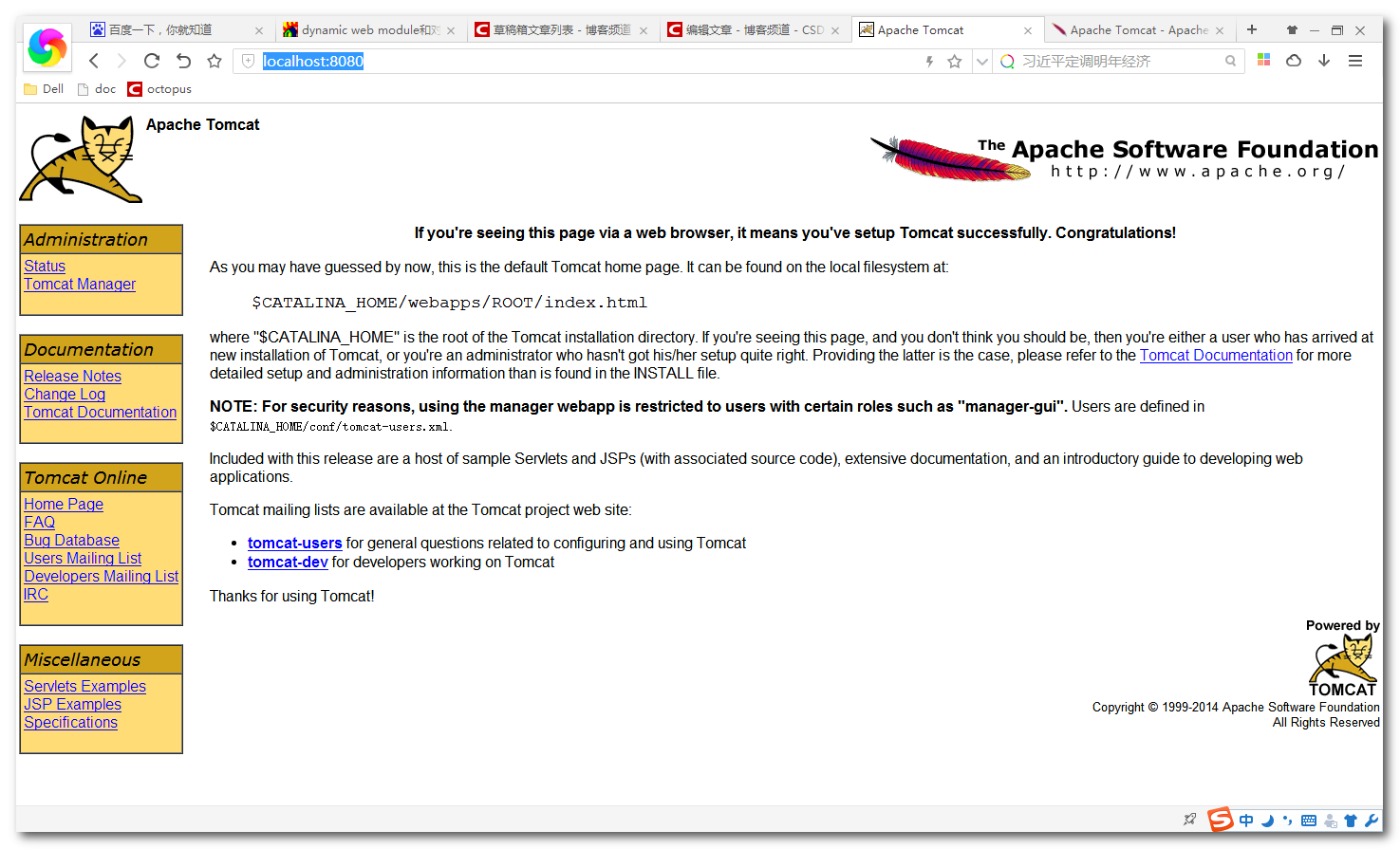Open the Status link
This screenshot has height=849, width=1400.
pos(45,266)
